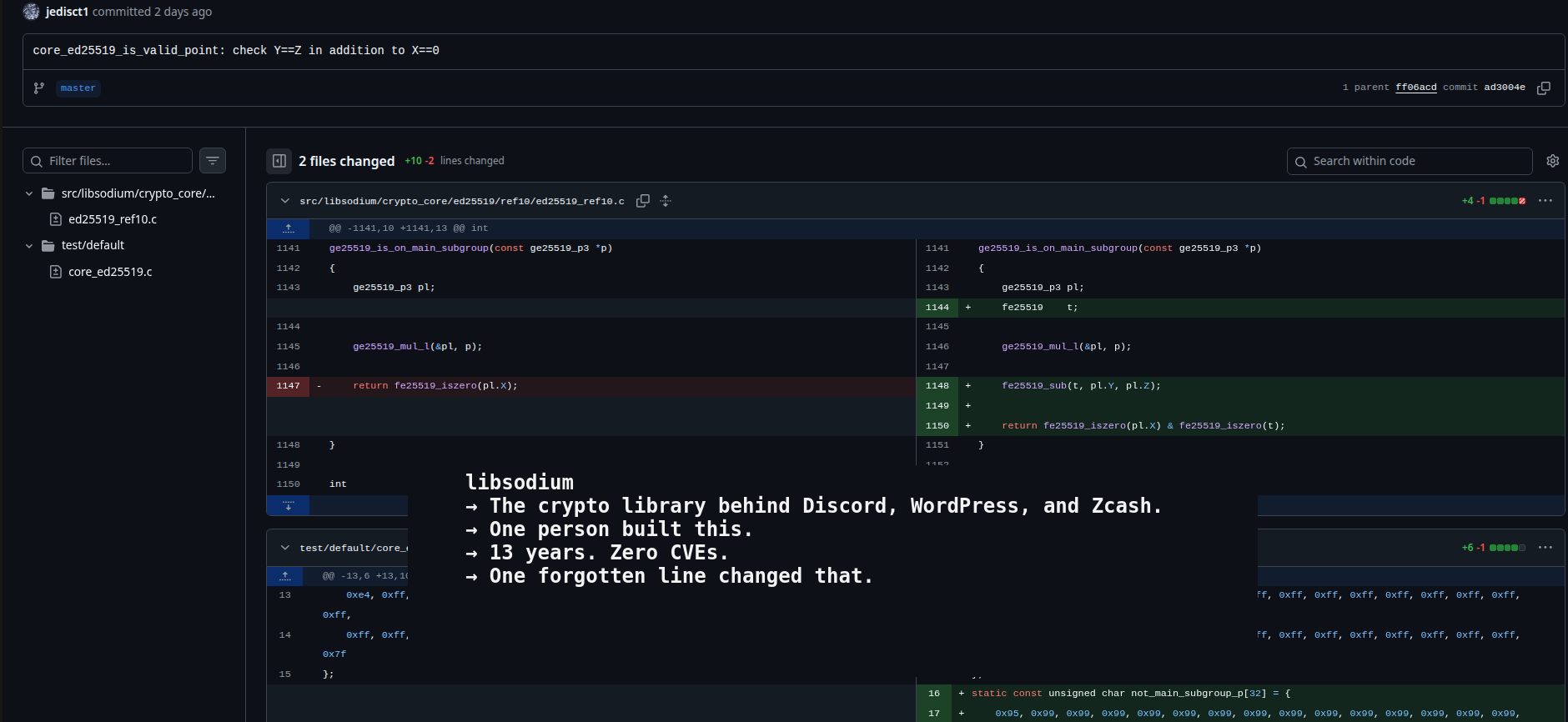Click jedisct1 avatar image

coord(32,12)
